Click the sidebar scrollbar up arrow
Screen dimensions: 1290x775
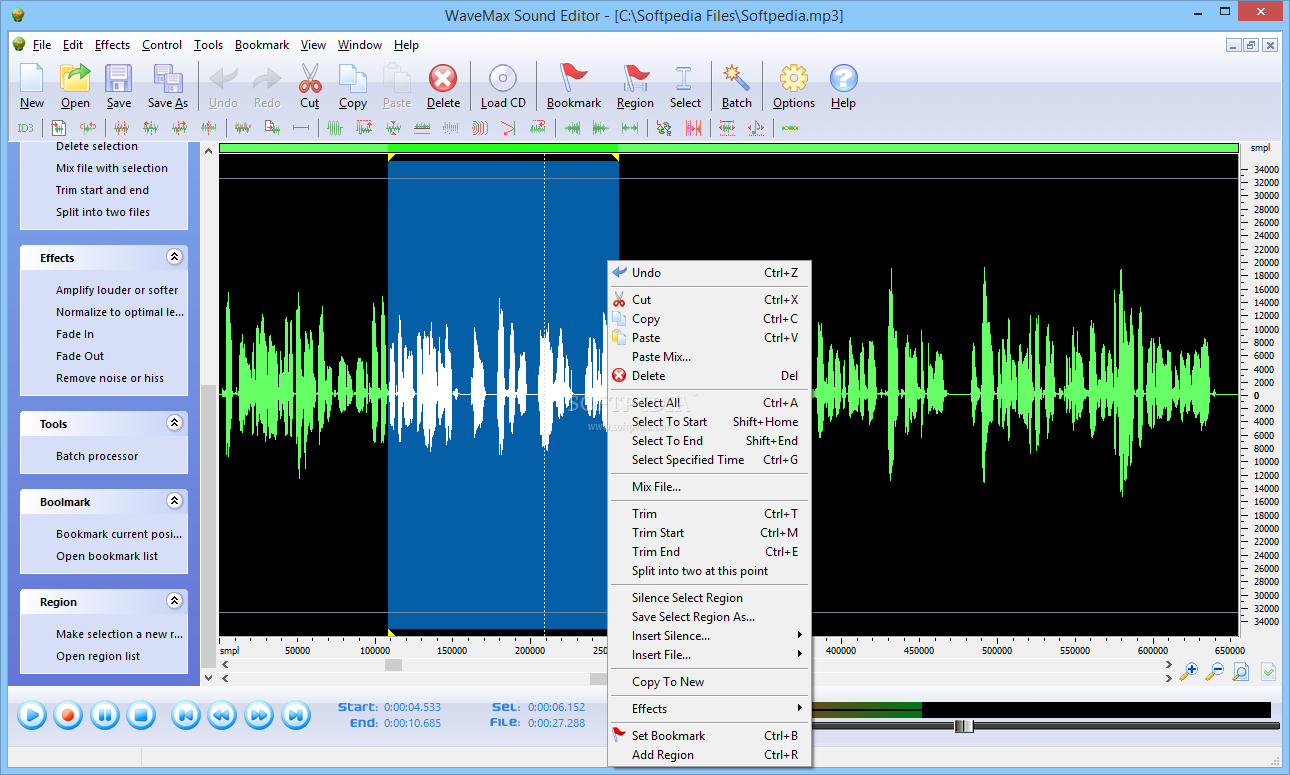(208, 151)
